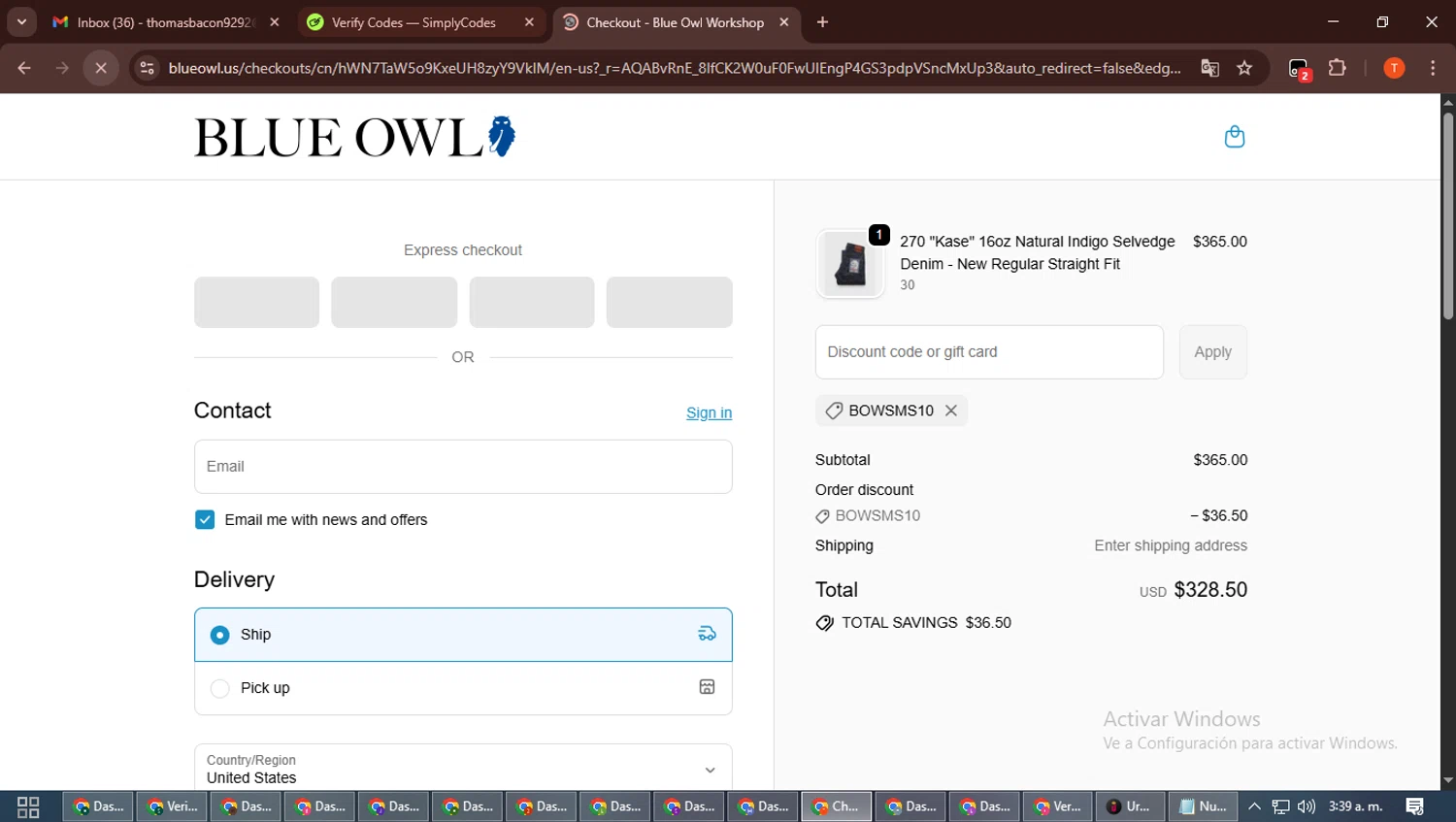Click the first express checkout button
The image size is (1456, 822).
coord(256,302)
